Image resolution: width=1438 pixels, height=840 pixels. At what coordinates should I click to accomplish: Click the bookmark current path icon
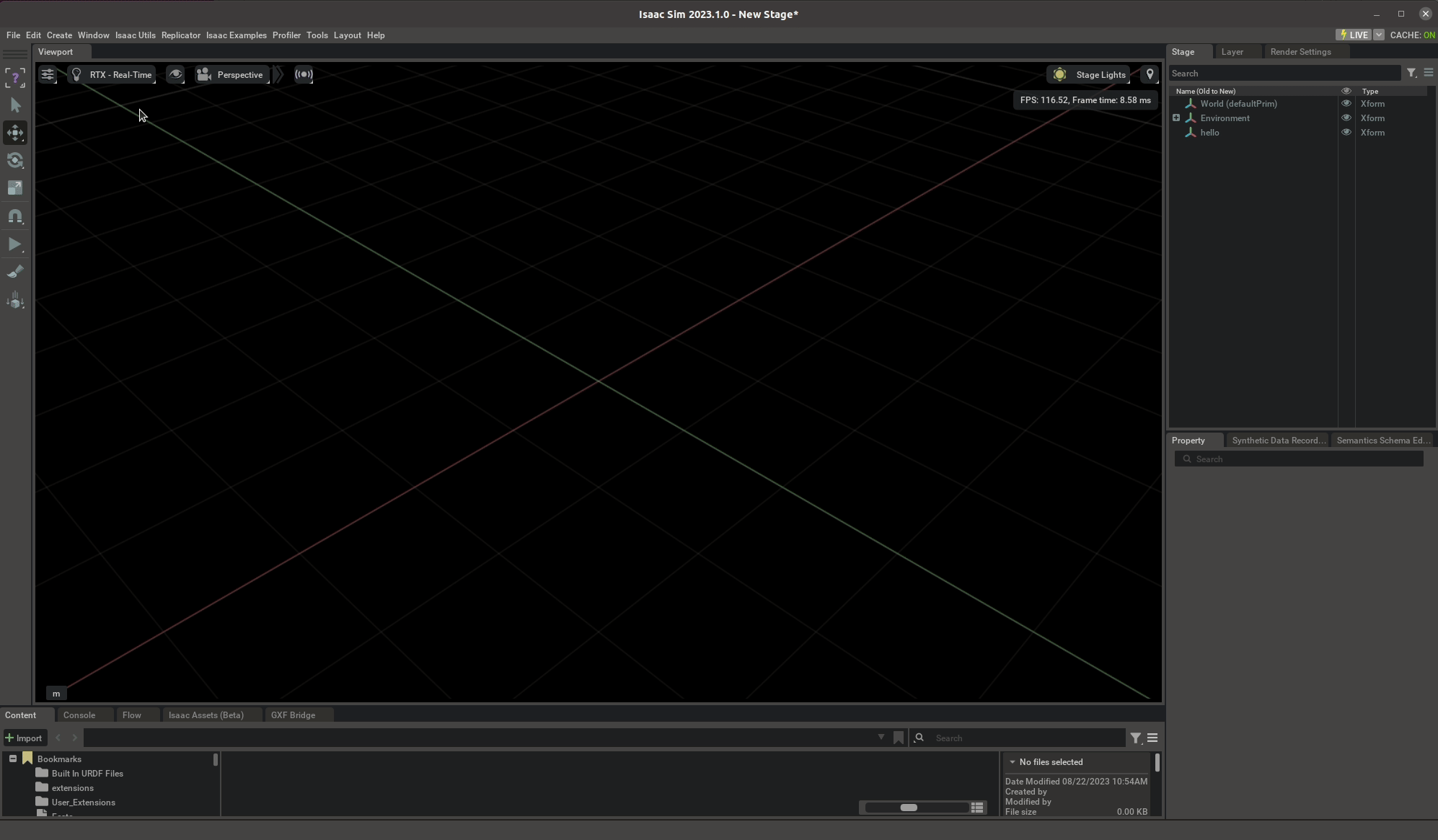[899, 738]
